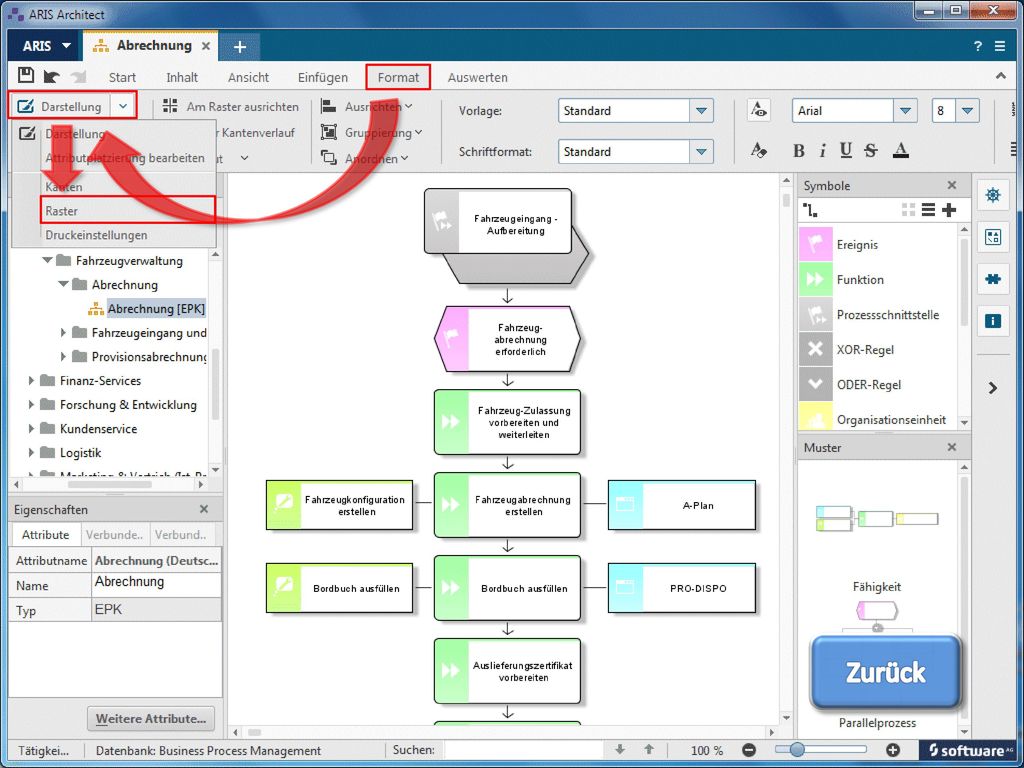Open the Arial font dropdown
Viewport: 1024px width, 768px height.
[905, 110]
